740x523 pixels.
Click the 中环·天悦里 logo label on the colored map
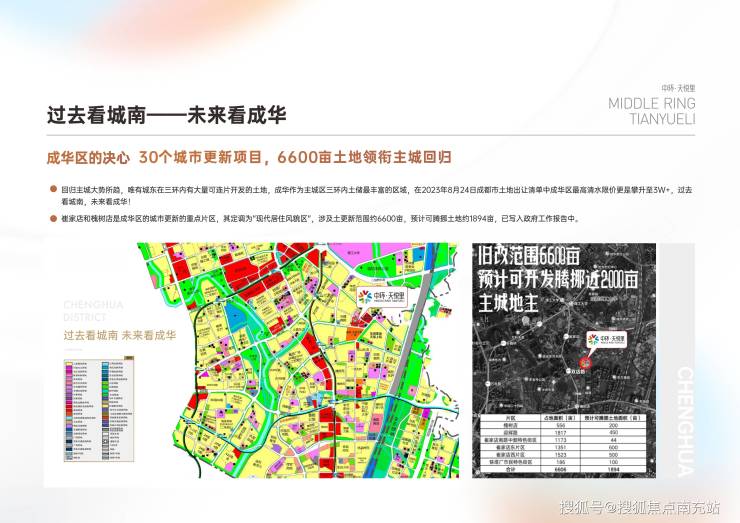point(381,296)
